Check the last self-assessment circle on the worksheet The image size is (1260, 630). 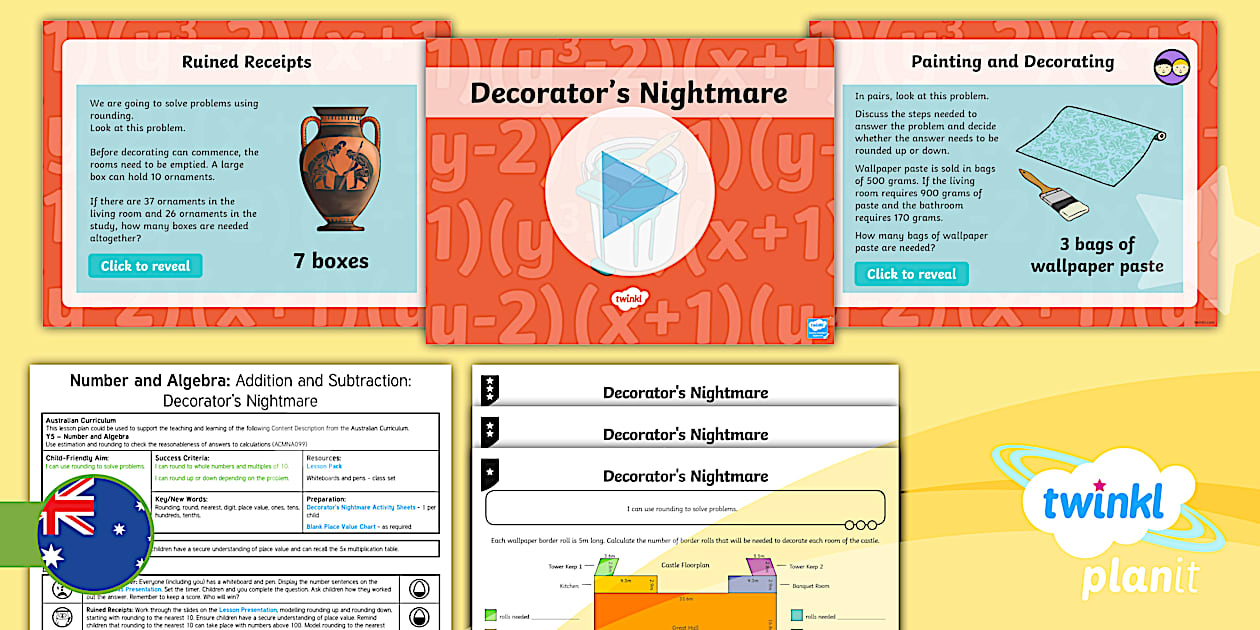pos(870,524)
